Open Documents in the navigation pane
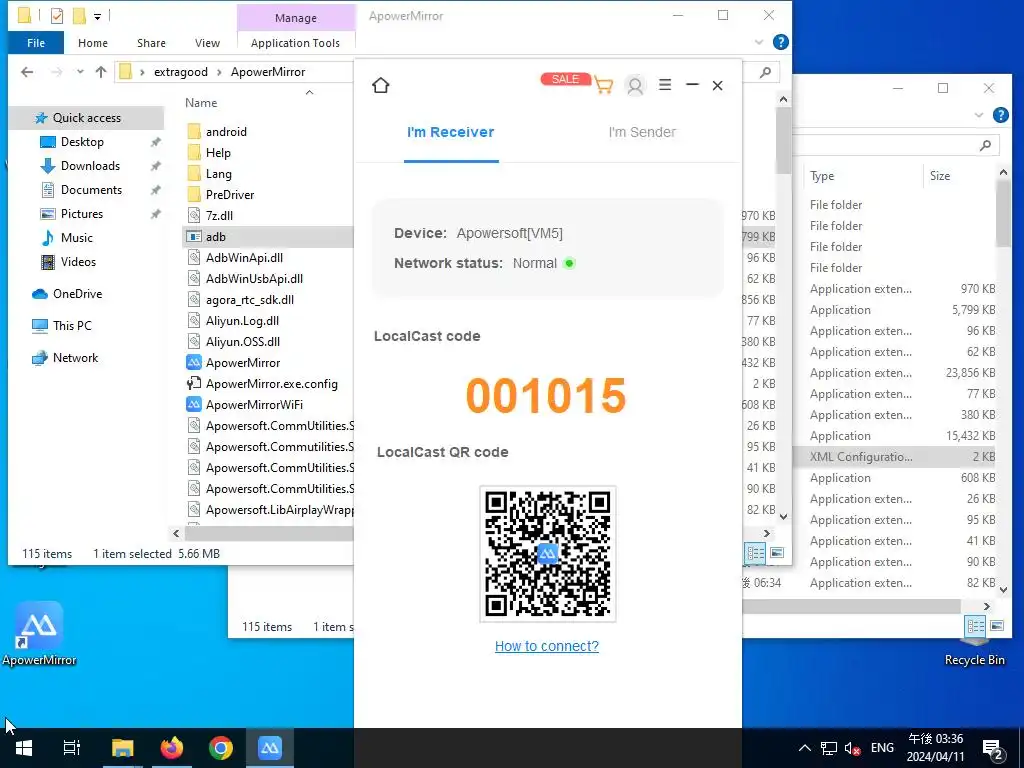1024x768 pixels. [x=91, y=190]
